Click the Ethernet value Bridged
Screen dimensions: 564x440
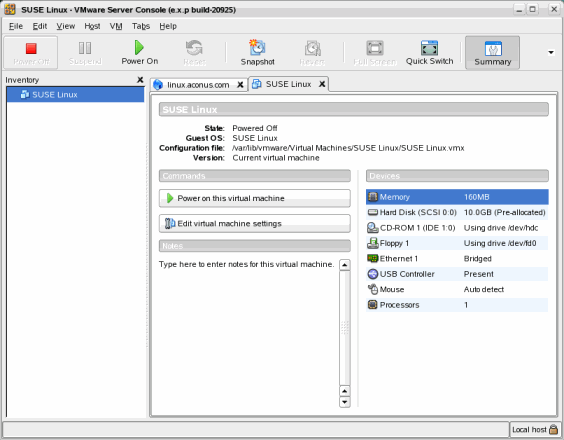pos(478,259)
